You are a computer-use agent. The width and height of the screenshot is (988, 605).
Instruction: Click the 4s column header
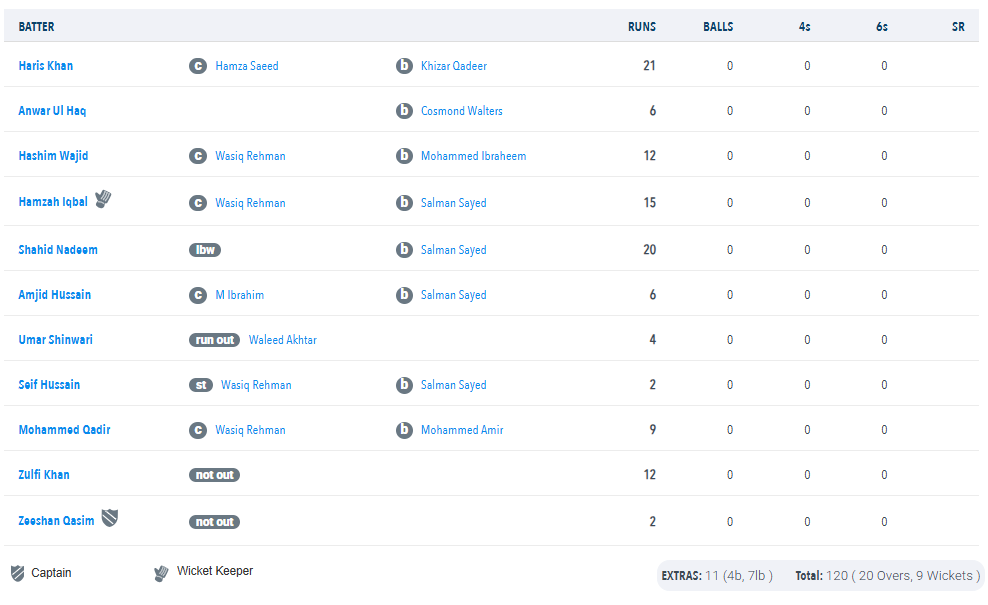(x=805, y=26)
